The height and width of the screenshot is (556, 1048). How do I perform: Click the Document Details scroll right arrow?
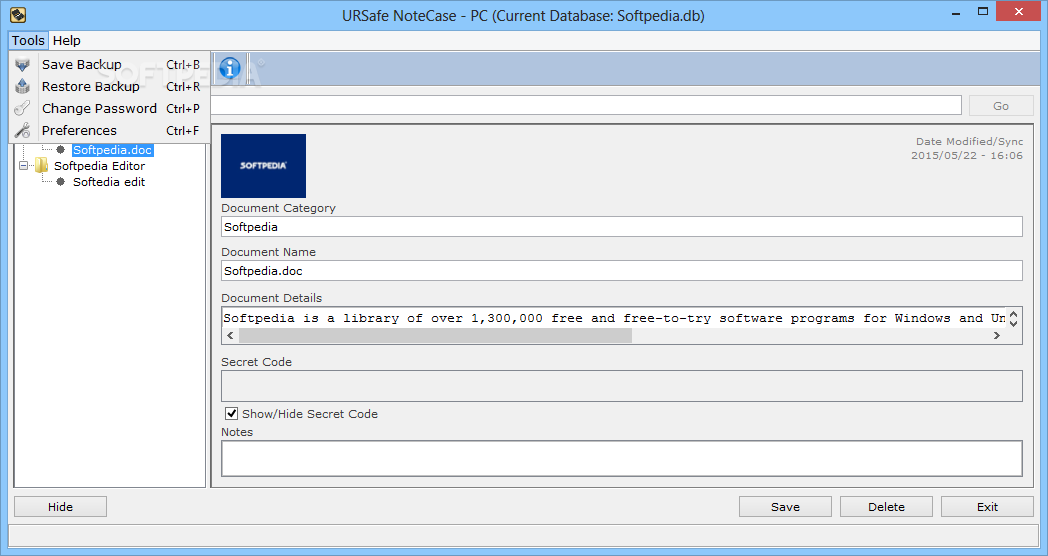tap(997, 335)
